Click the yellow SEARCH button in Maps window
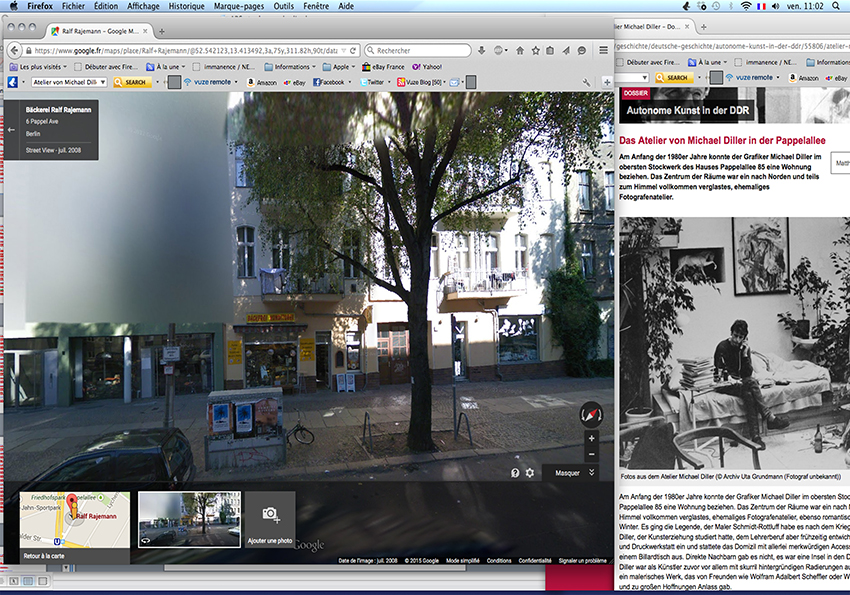 click(x=132, y=82)
